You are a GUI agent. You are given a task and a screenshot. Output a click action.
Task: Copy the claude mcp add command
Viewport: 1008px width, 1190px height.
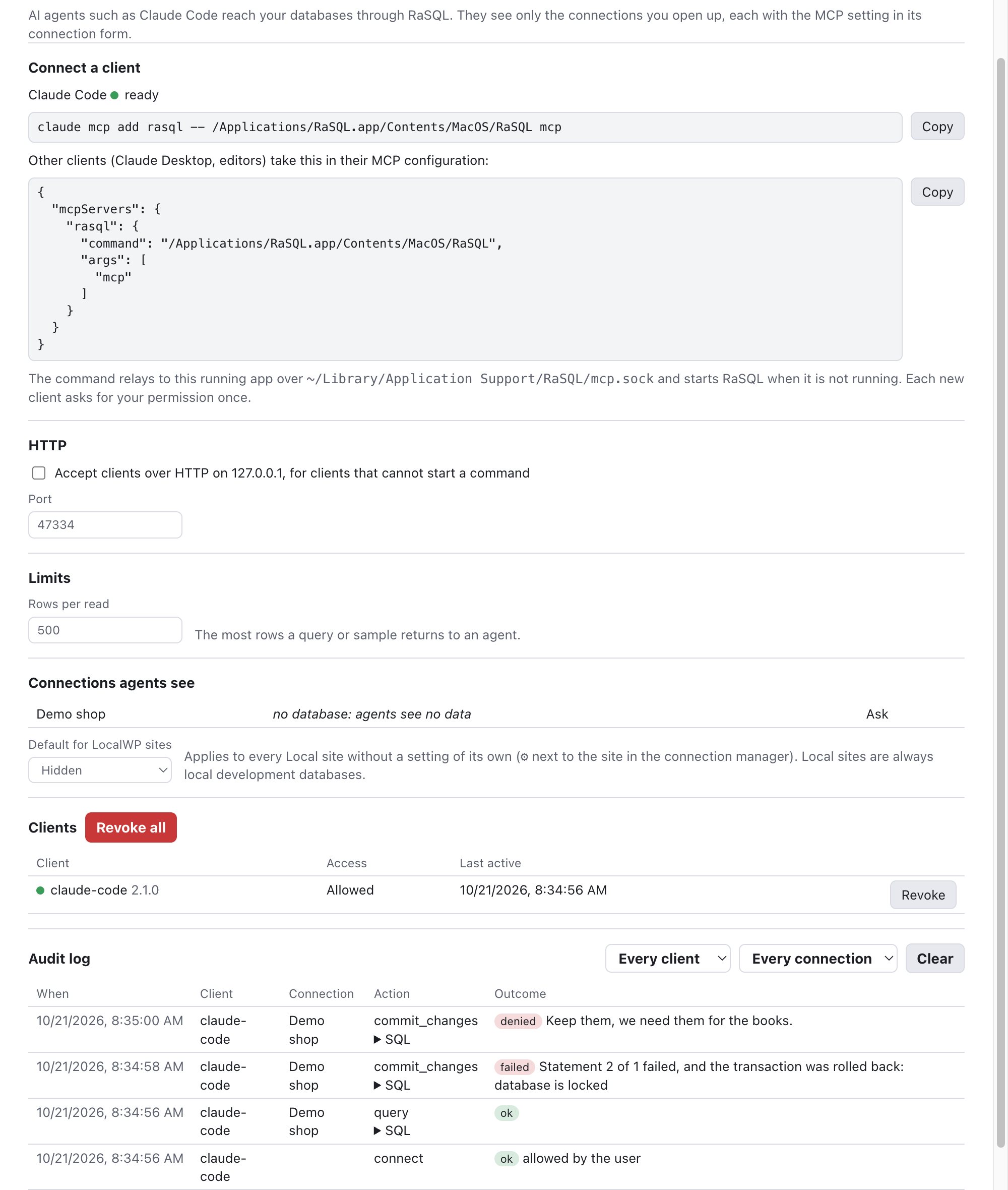[936, 127]
